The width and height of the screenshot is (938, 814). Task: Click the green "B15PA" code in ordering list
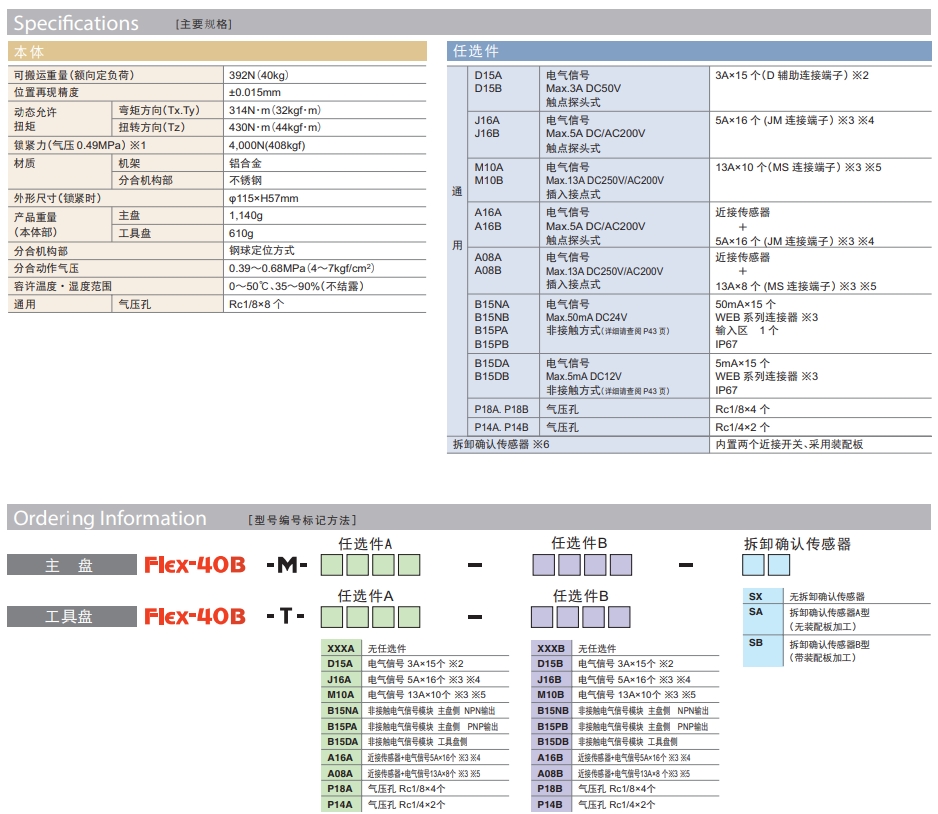click(x=342, y=727)
